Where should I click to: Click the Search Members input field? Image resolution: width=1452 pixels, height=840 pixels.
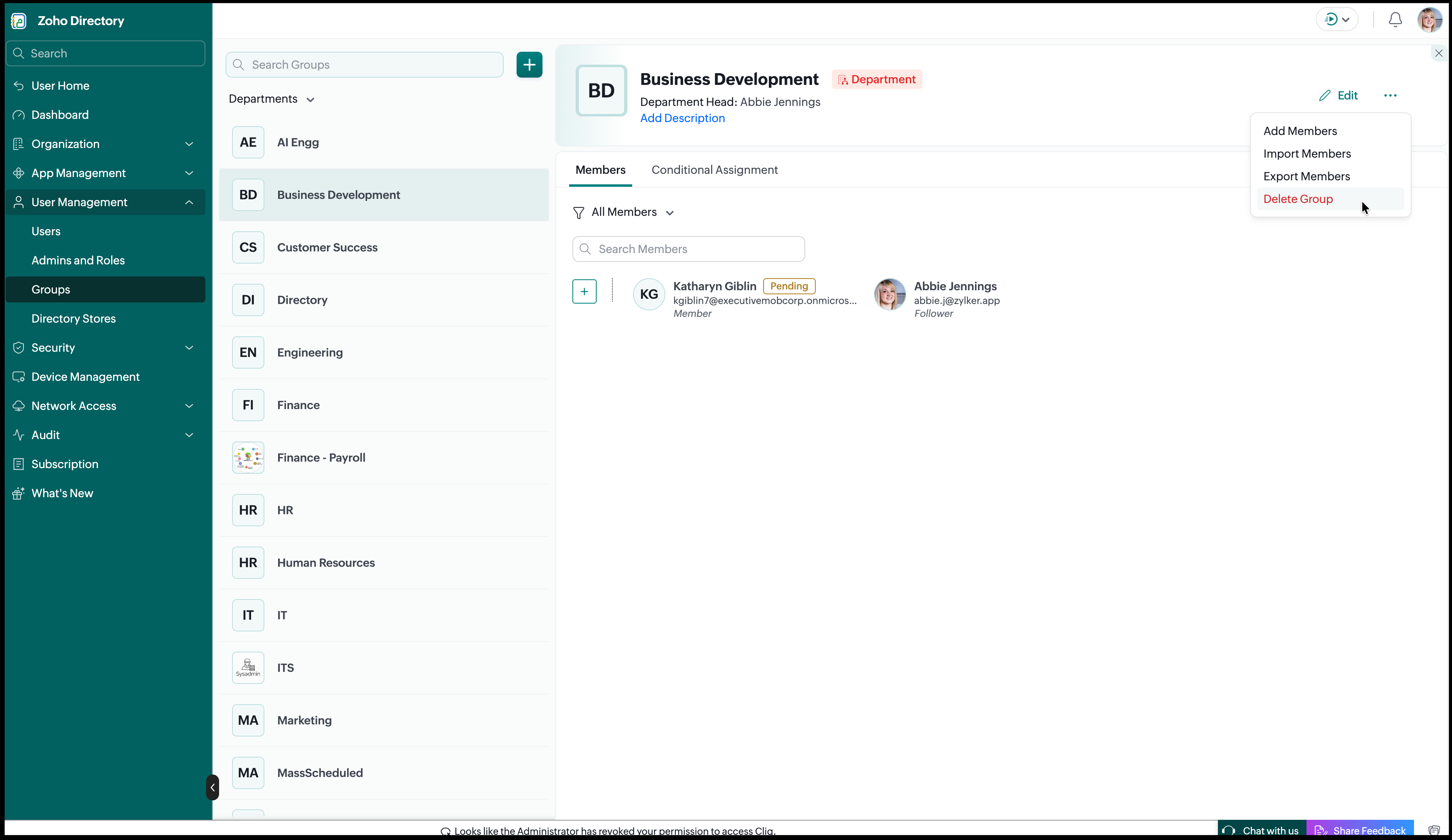tap(688, 249)
